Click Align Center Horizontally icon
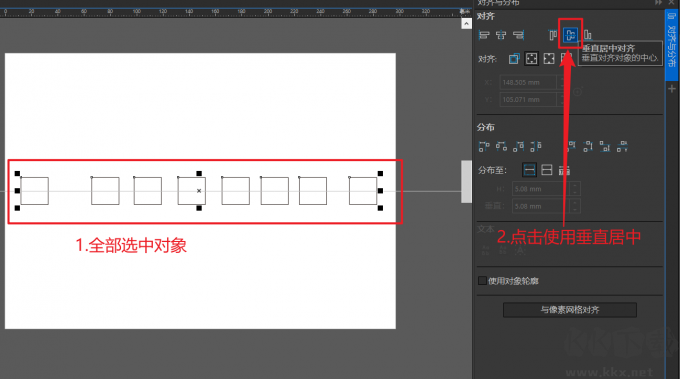The width and height of the screenshot is (680, 379). [x=501, y=35]
